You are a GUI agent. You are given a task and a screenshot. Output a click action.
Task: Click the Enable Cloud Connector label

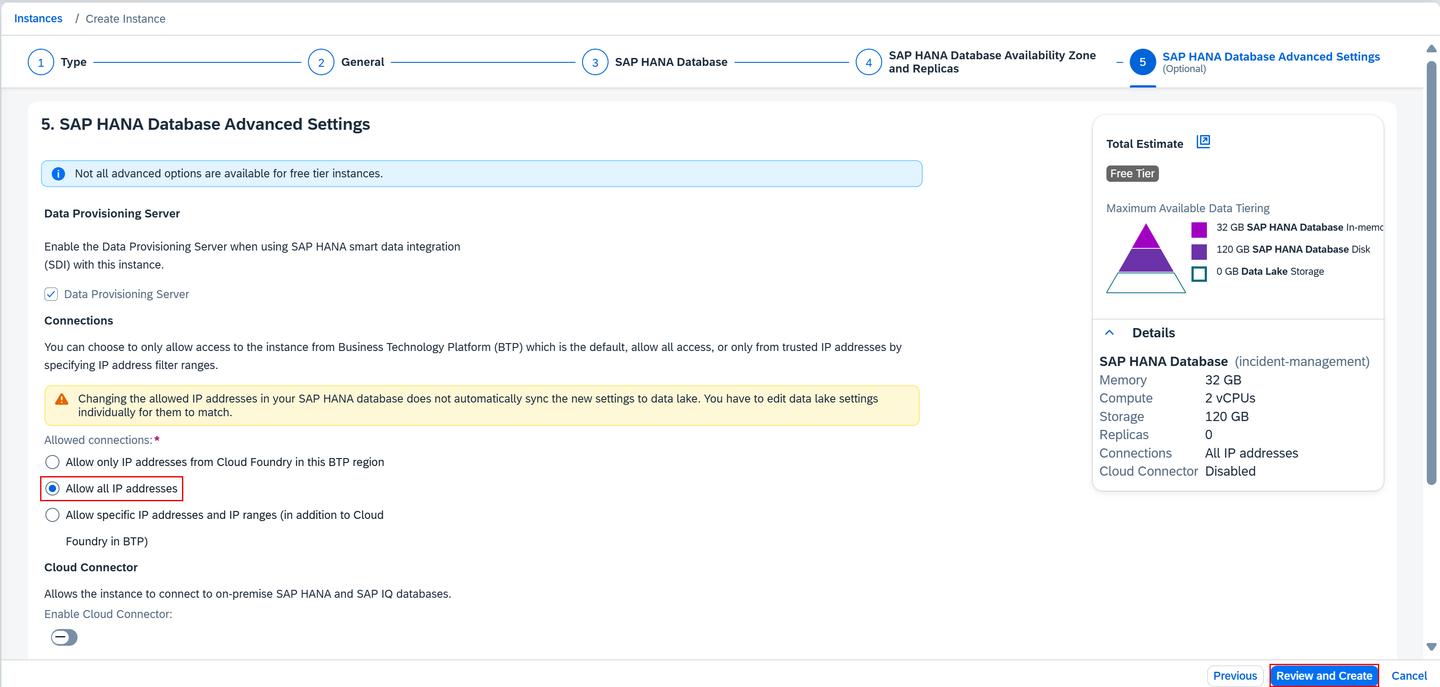point(108,614)
